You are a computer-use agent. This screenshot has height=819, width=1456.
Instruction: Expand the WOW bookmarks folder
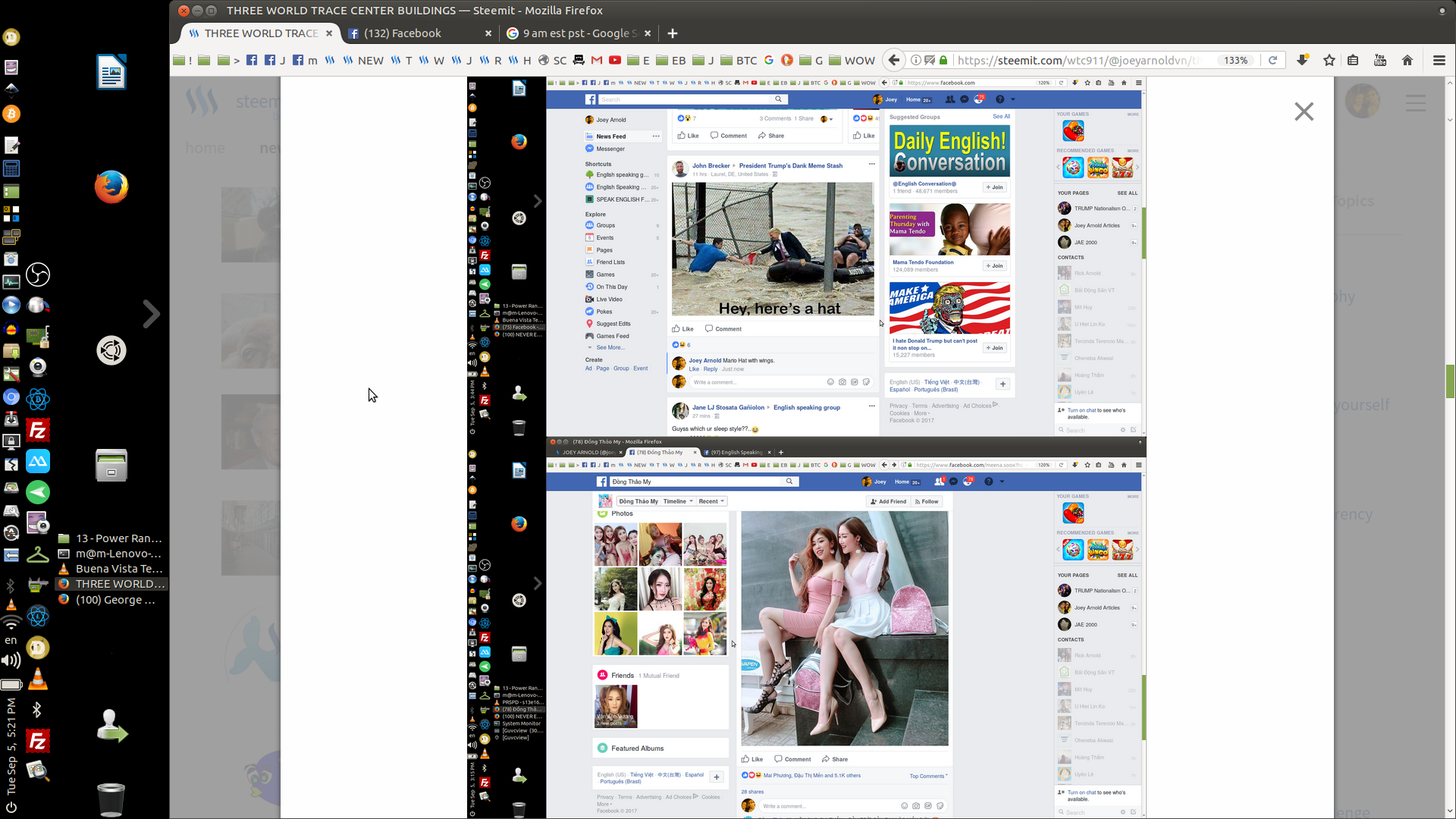[x=852, y=61]
